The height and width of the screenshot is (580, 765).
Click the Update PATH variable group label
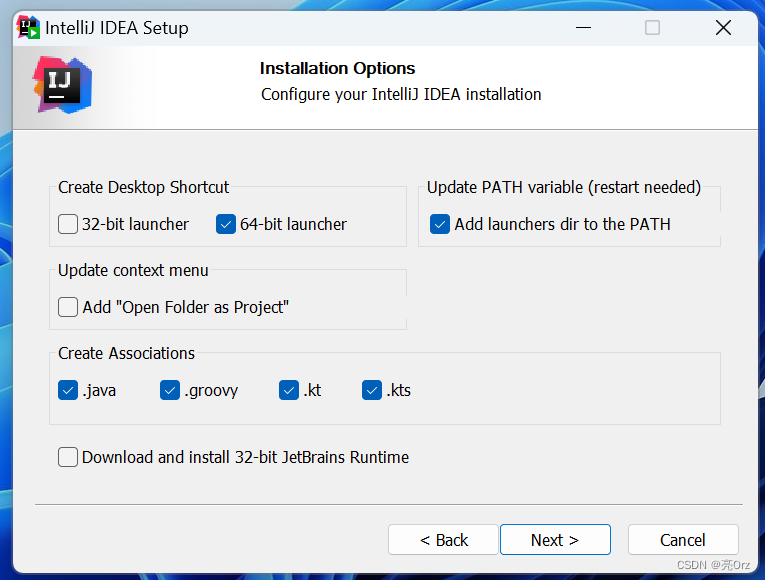[x=564, y=187]
